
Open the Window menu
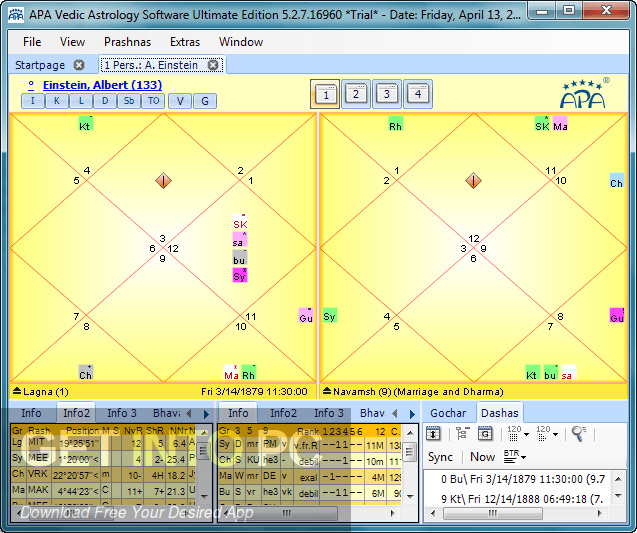[241, 42]
